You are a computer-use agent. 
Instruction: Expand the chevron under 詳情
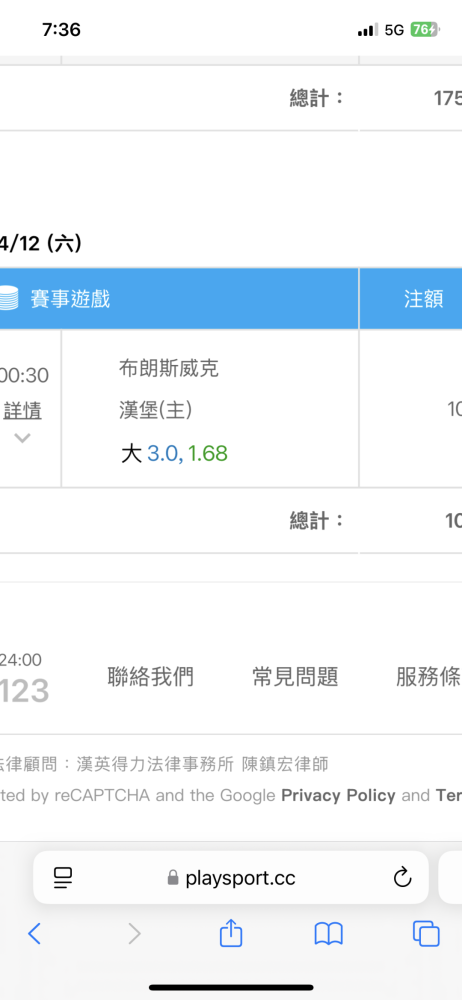[22, 438]
